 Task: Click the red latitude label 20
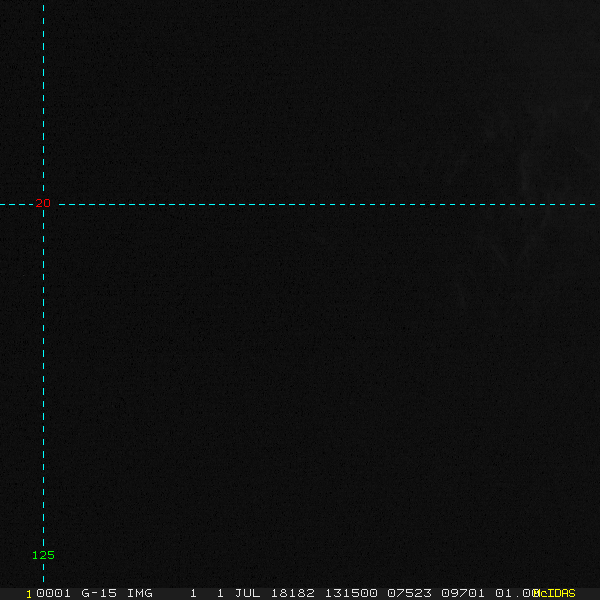tap(42, 204)
